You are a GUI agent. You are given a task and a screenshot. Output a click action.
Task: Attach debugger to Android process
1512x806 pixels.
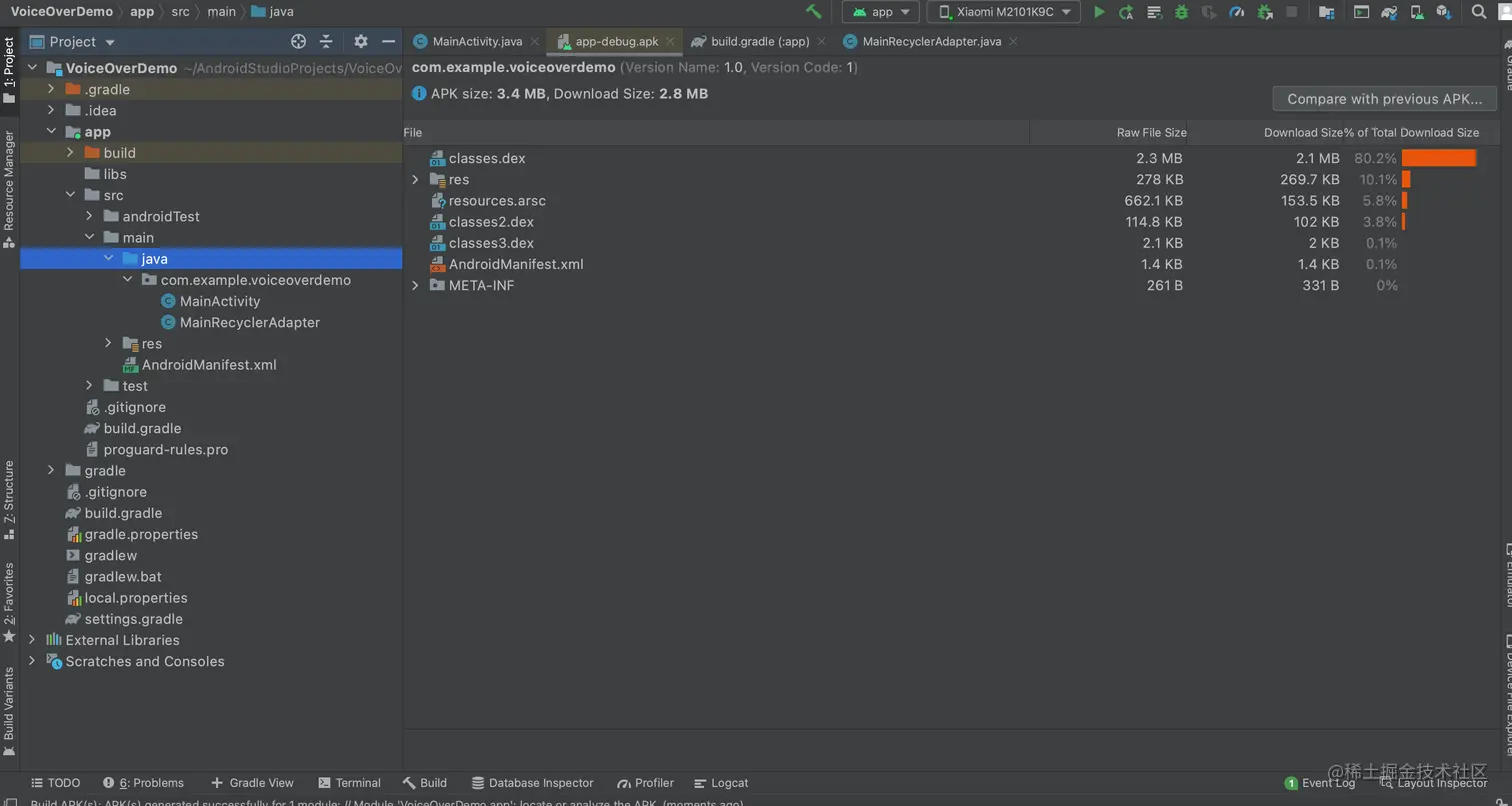pyautogui.click(x=1265, y=12)
